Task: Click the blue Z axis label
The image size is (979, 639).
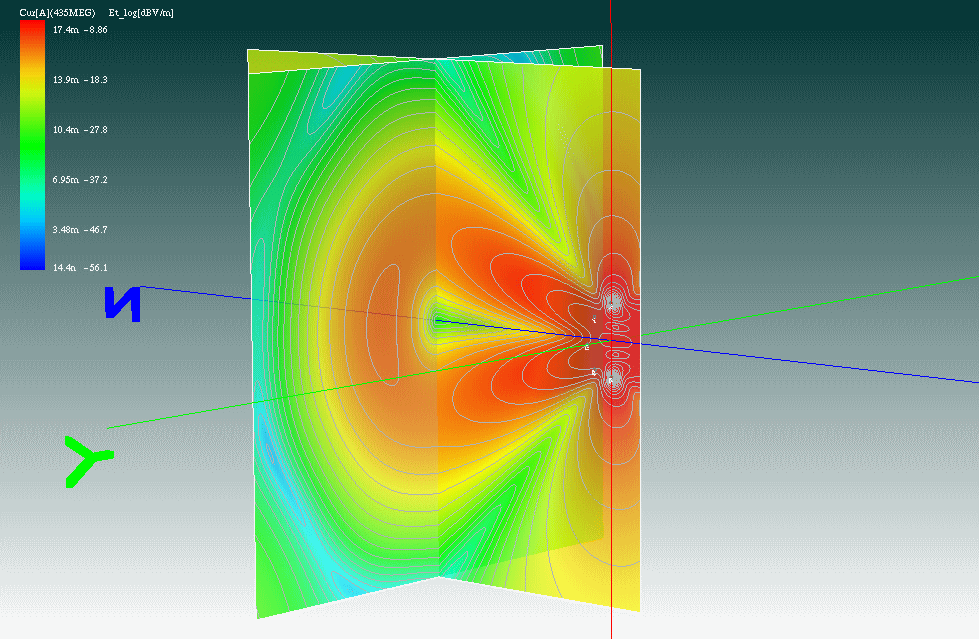Action: click(x=124, y=304)
